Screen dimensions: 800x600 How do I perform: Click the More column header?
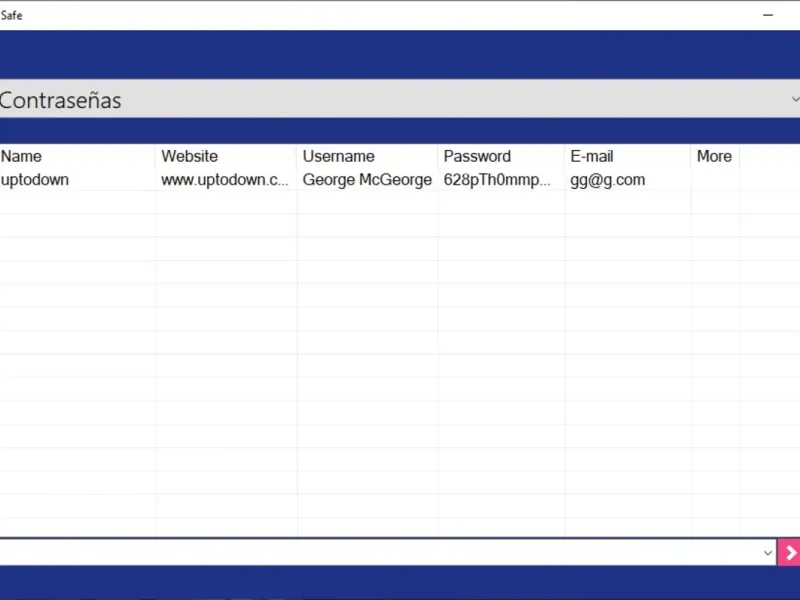[715, 156]
